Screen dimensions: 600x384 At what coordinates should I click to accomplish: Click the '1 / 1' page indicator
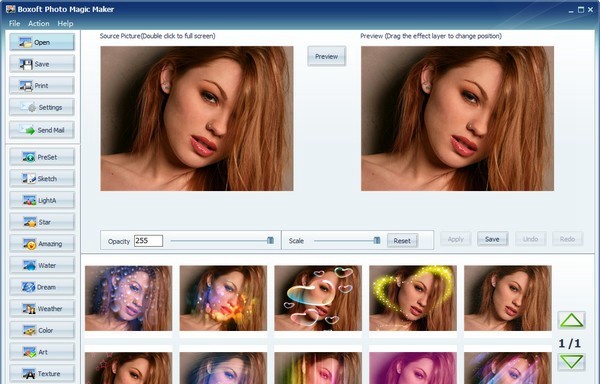(x=569, y=343)
